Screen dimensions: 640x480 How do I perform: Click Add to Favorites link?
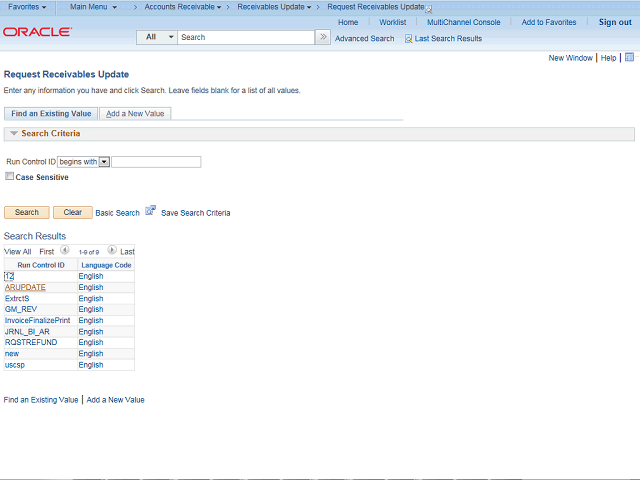[x=549, y=22]
